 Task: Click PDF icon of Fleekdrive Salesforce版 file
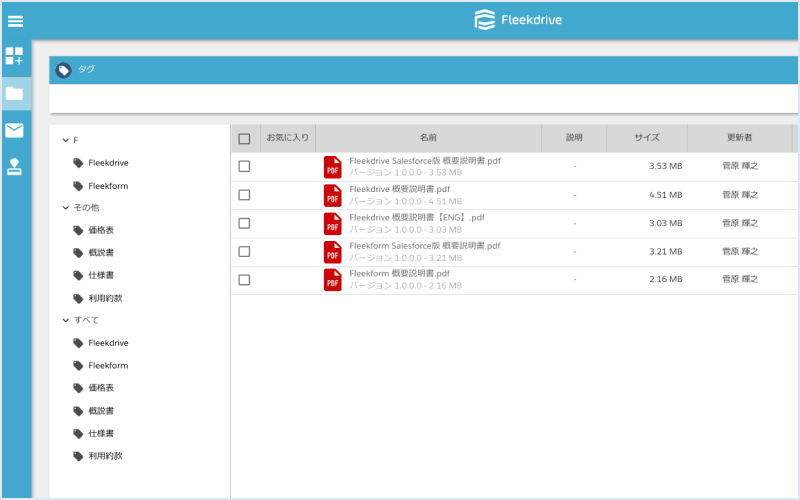point(333,167)
